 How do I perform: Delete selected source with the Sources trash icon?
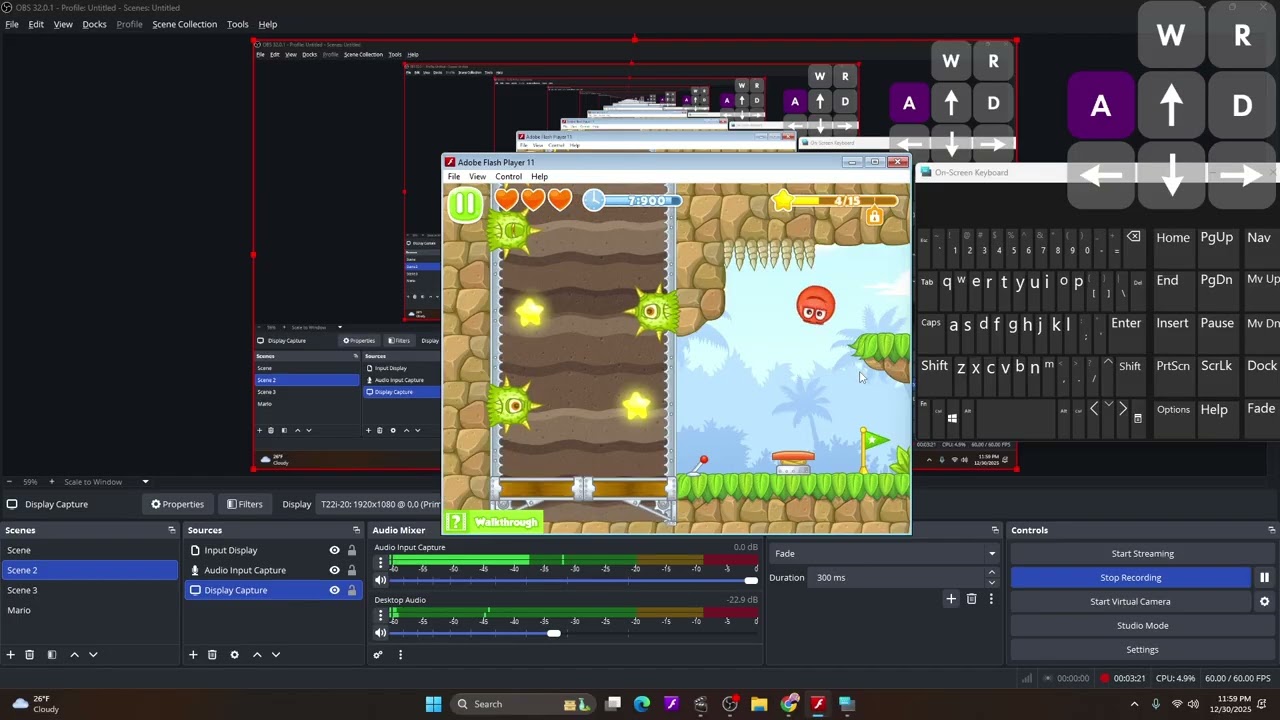pyautogui.click(x=212, y=655)
